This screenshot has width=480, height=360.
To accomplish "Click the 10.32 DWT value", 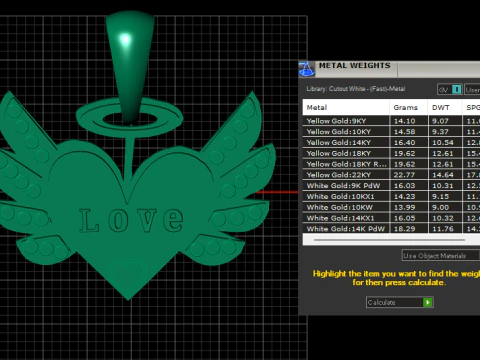I will pos(443,218).
